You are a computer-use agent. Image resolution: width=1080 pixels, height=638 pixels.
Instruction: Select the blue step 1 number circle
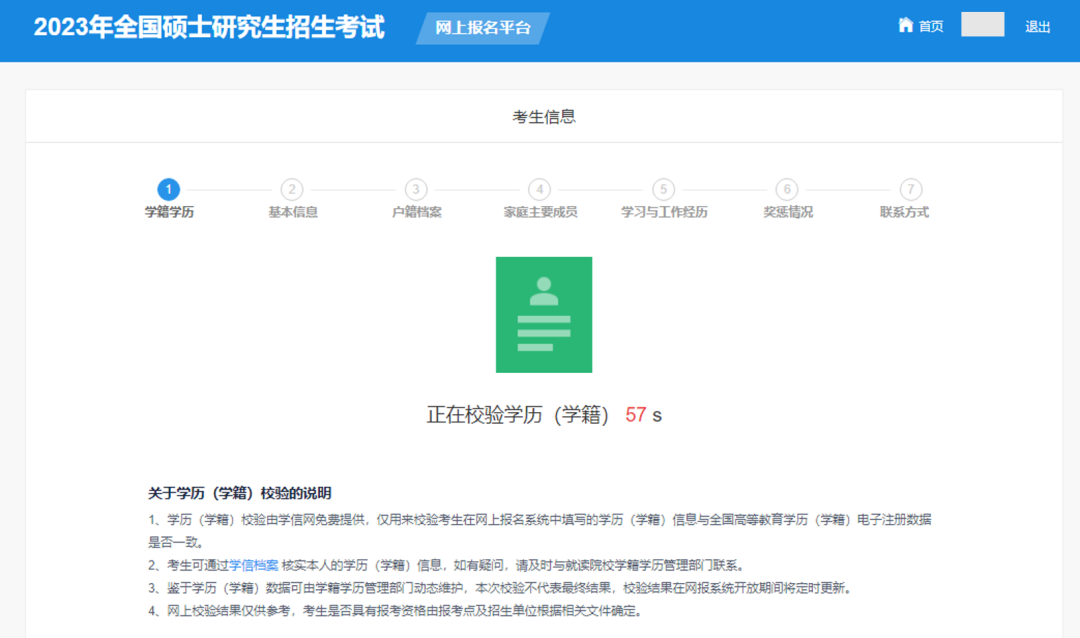pos(169,190)
